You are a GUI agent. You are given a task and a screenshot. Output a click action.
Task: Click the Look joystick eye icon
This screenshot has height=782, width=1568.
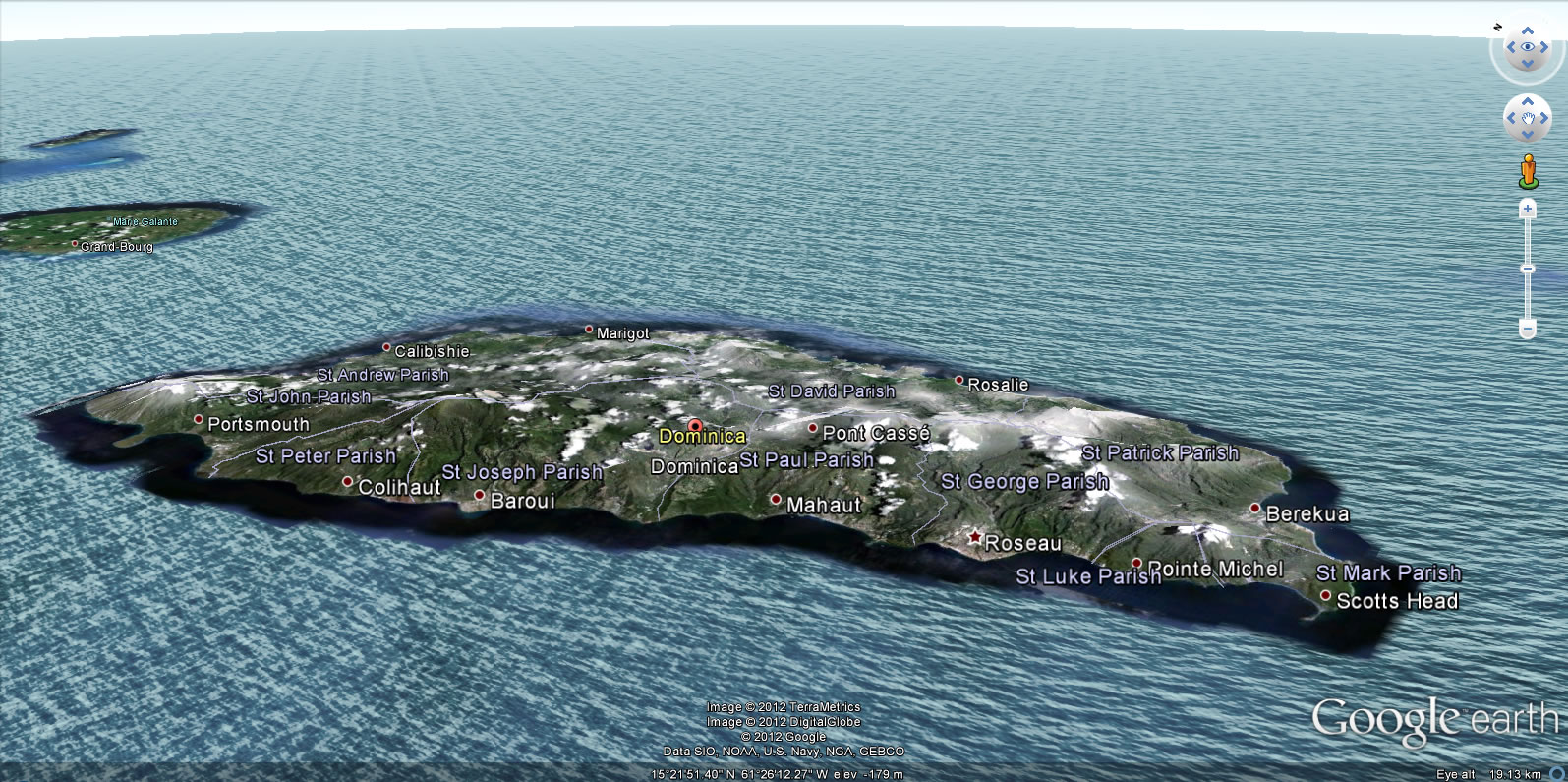pyautogui.click(x=1527, y=47)
